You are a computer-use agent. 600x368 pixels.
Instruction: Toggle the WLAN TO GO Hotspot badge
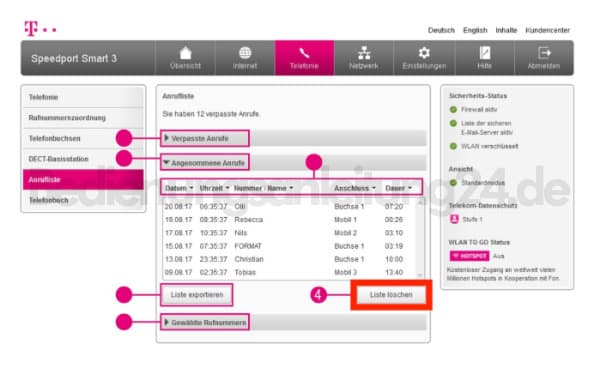coord(469,256)
